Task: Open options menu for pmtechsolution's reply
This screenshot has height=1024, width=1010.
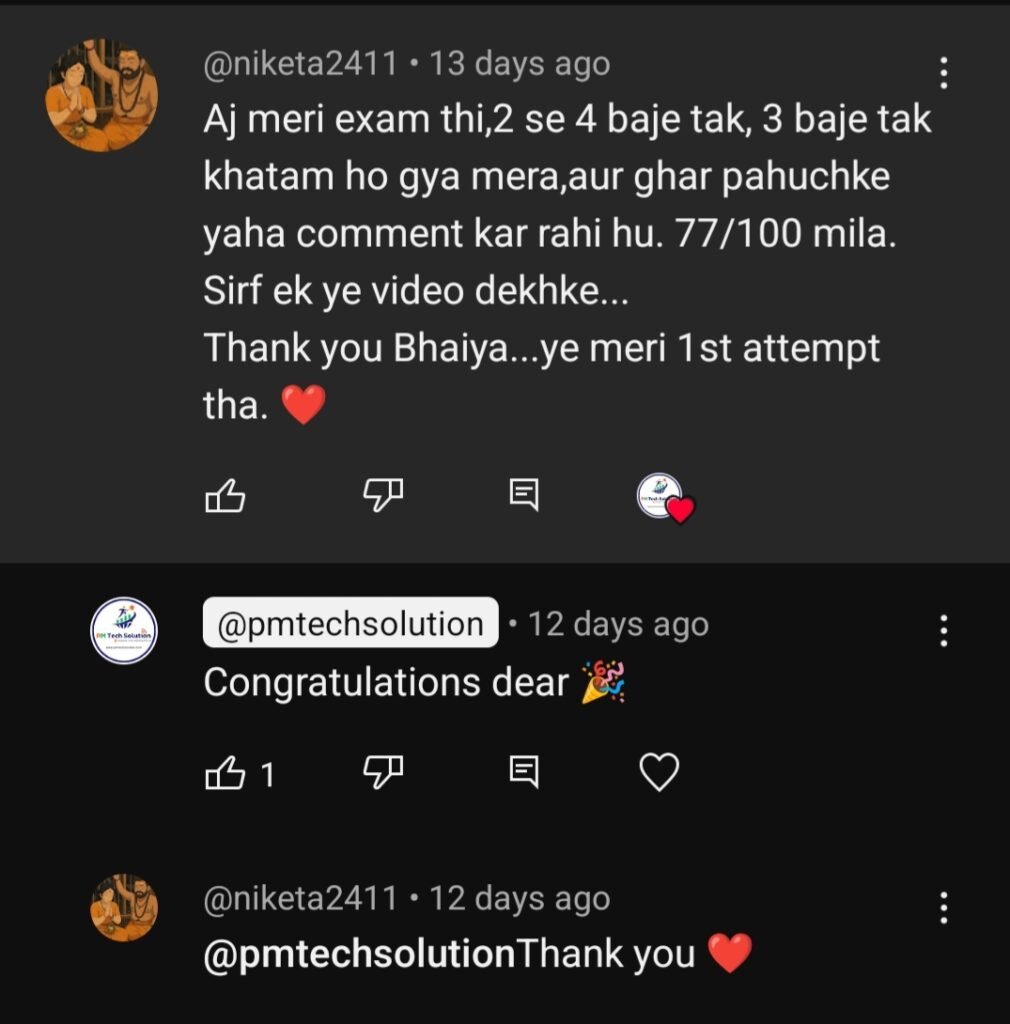Action: 943,630
